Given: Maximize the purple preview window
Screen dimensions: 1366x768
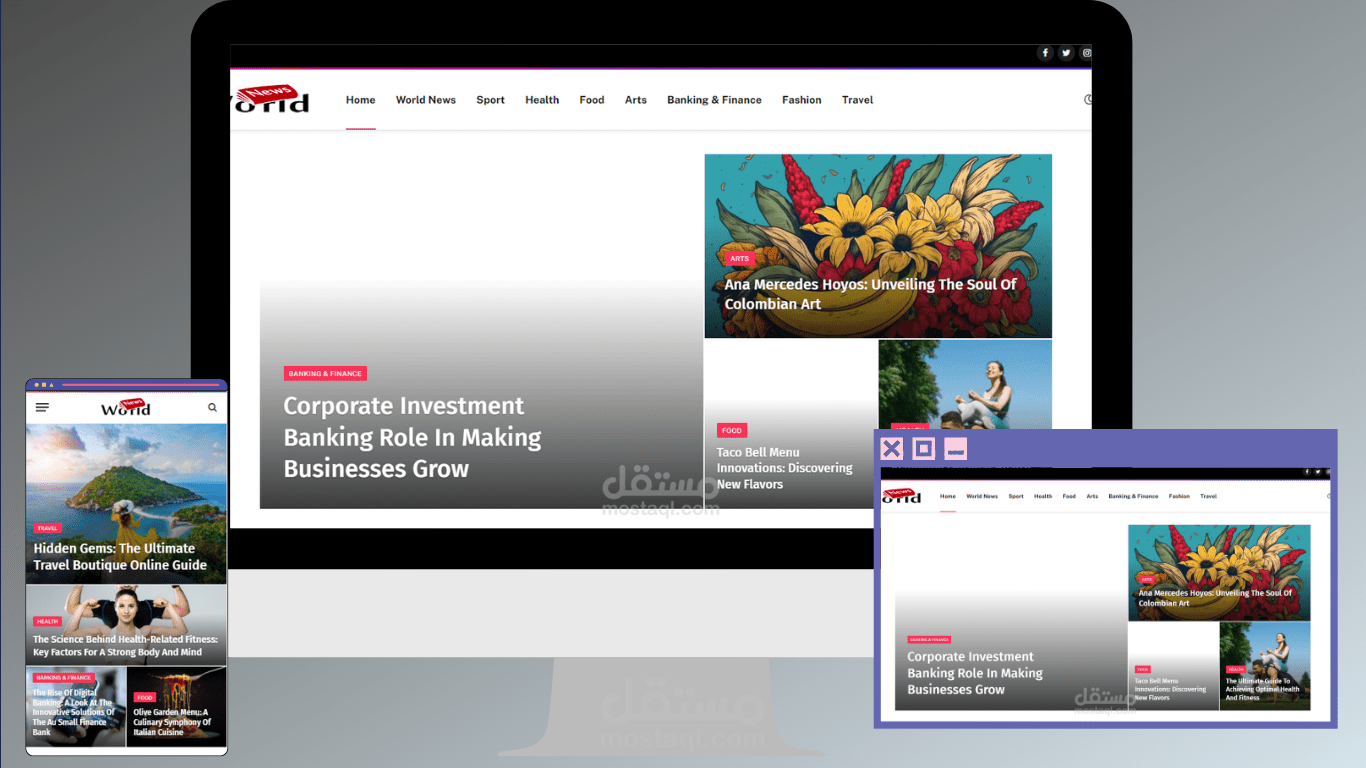Looking at the screenshot, I should tap(924, 449).
